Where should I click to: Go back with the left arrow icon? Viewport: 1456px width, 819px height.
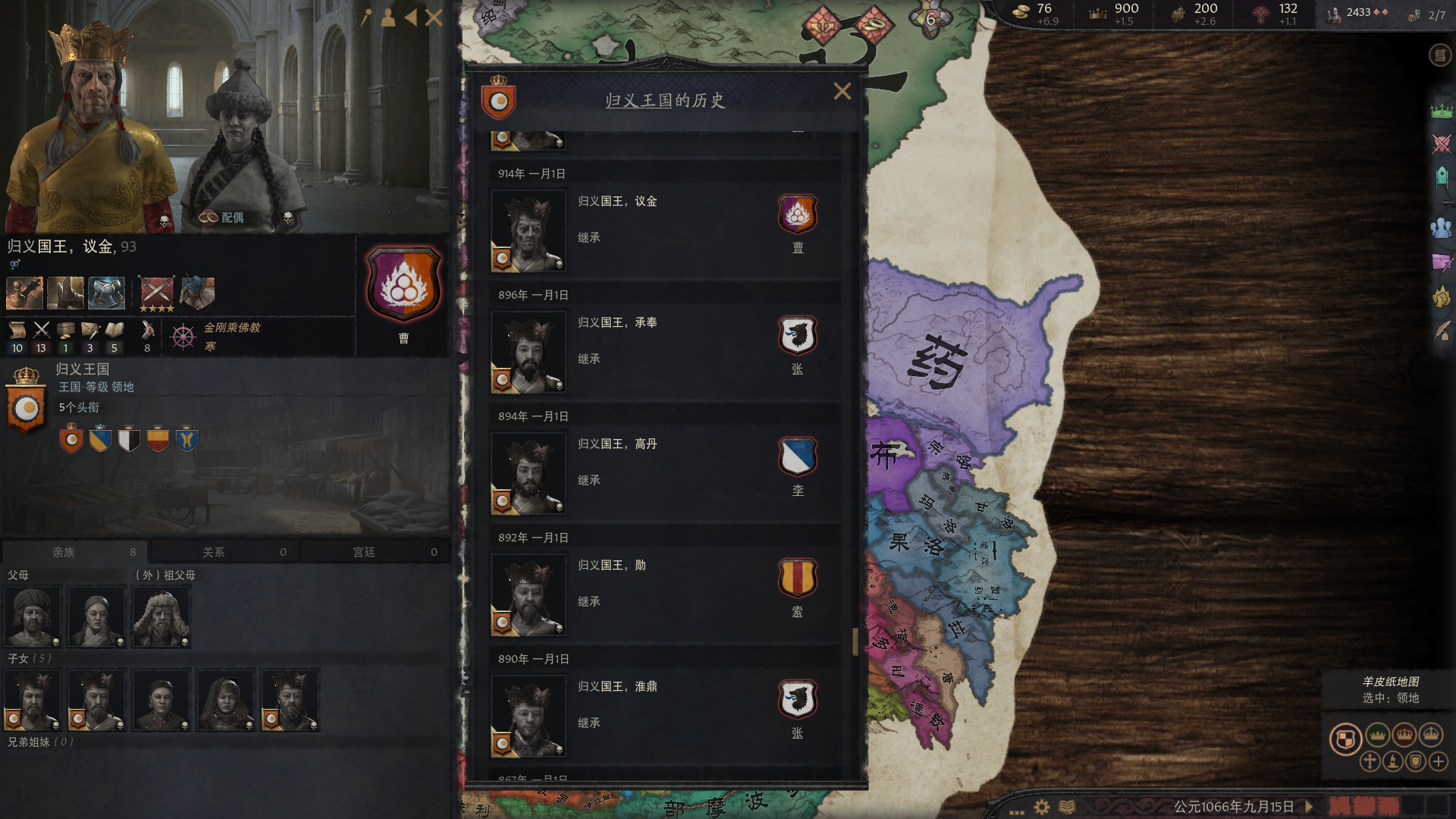point(410,17)
